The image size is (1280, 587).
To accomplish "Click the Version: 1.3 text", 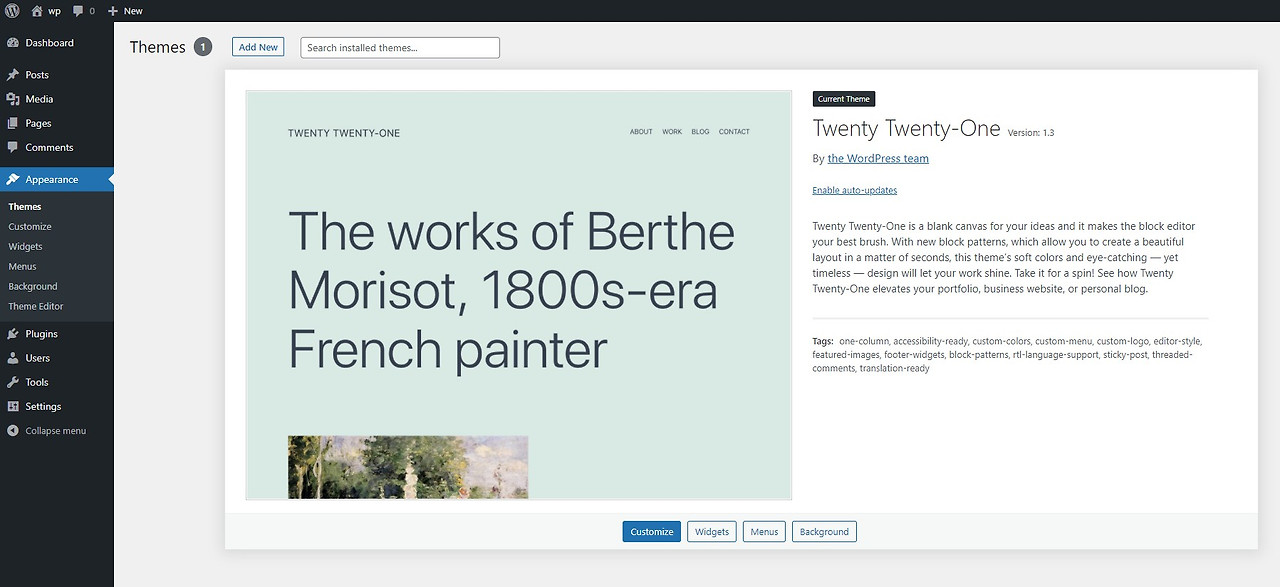I will click(x=1031, y=132).
